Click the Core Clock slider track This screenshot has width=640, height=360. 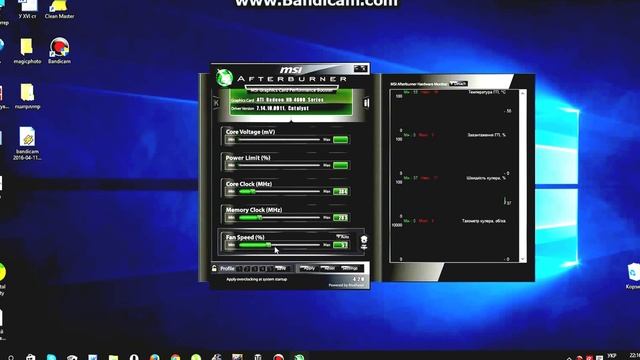[x=279, y=191]
